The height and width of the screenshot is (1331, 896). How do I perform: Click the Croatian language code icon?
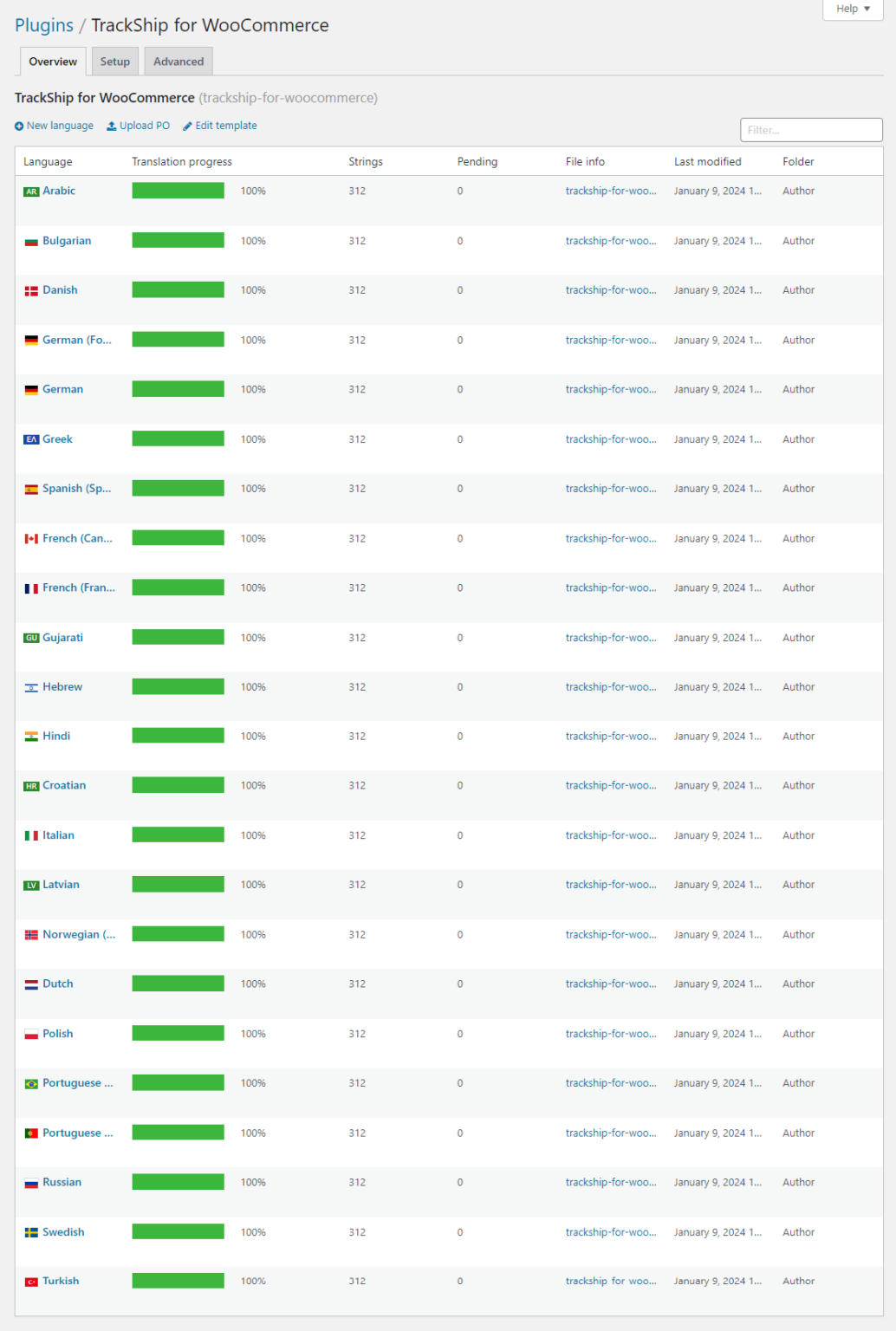(31, 787)
